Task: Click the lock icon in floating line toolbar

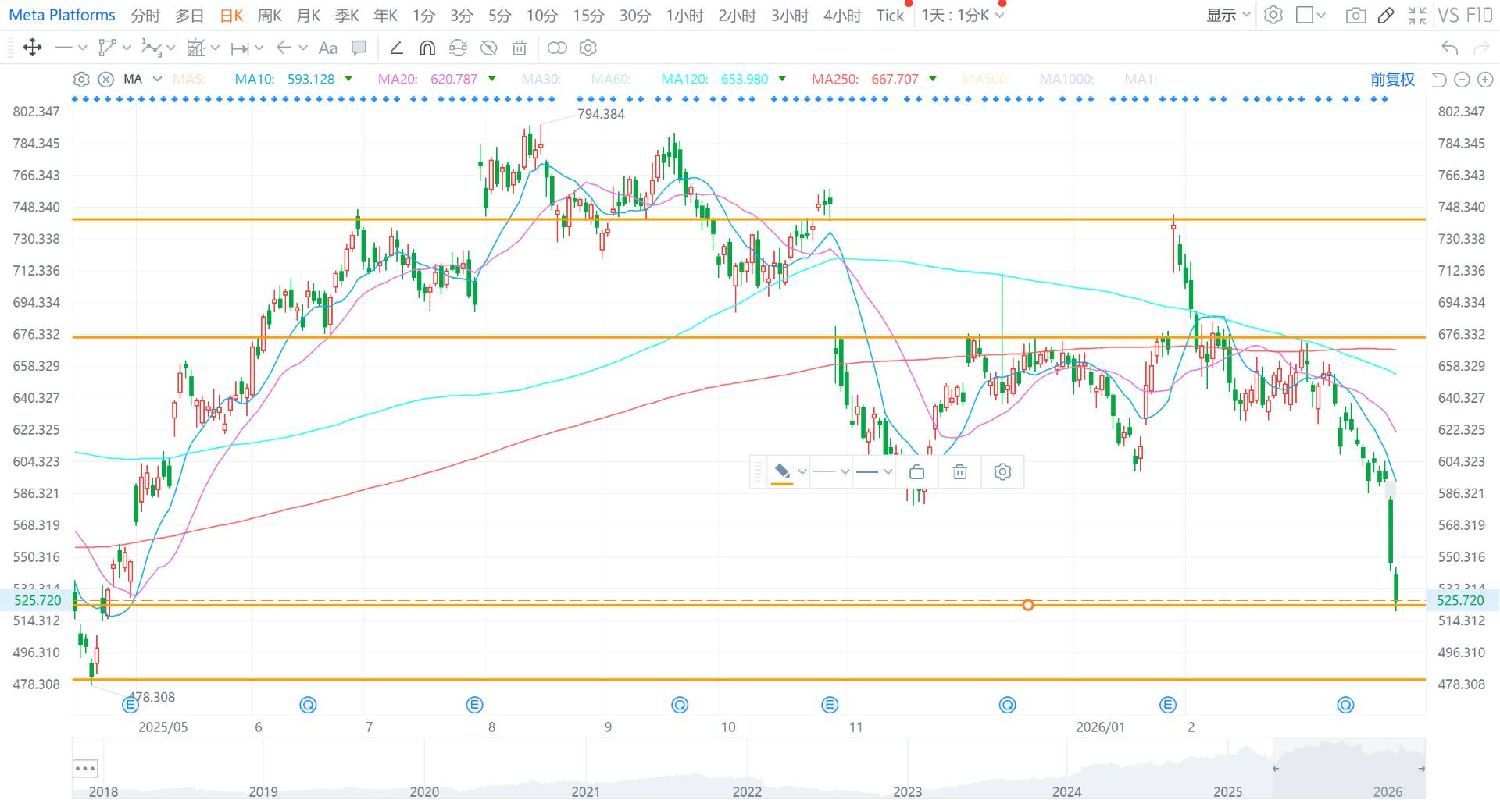Action: 917,472
